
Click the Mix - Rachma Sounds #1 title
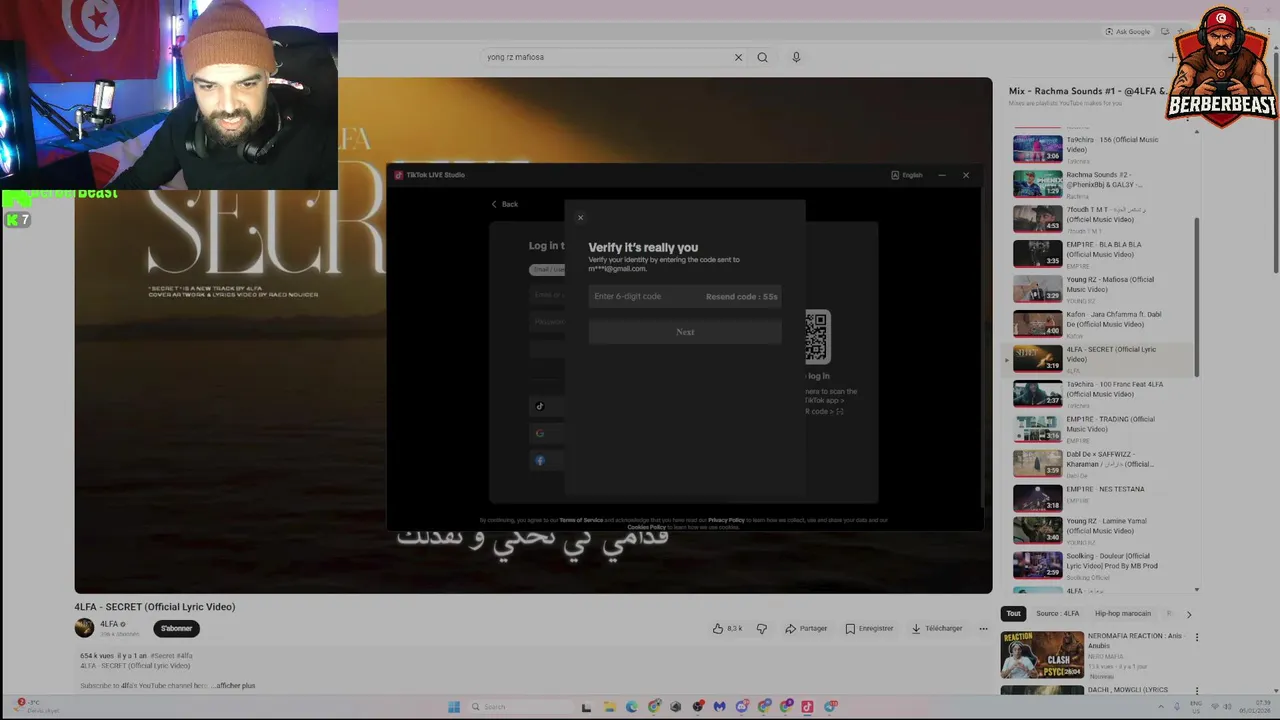click(1088, 91)
